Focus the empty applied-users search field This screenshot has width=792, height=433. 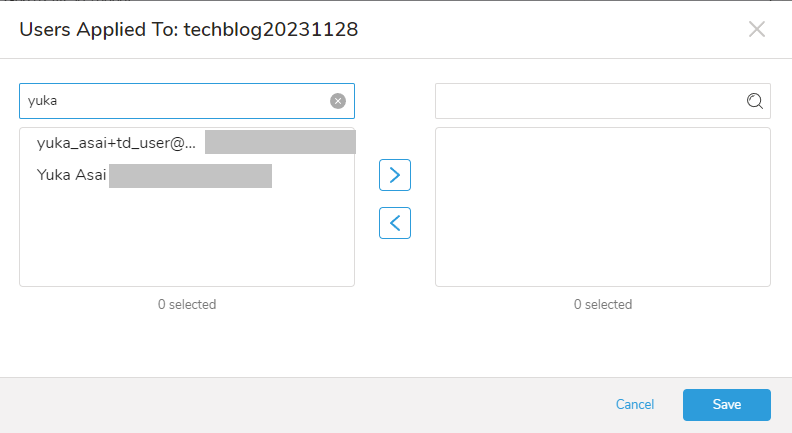click(590, 101)
